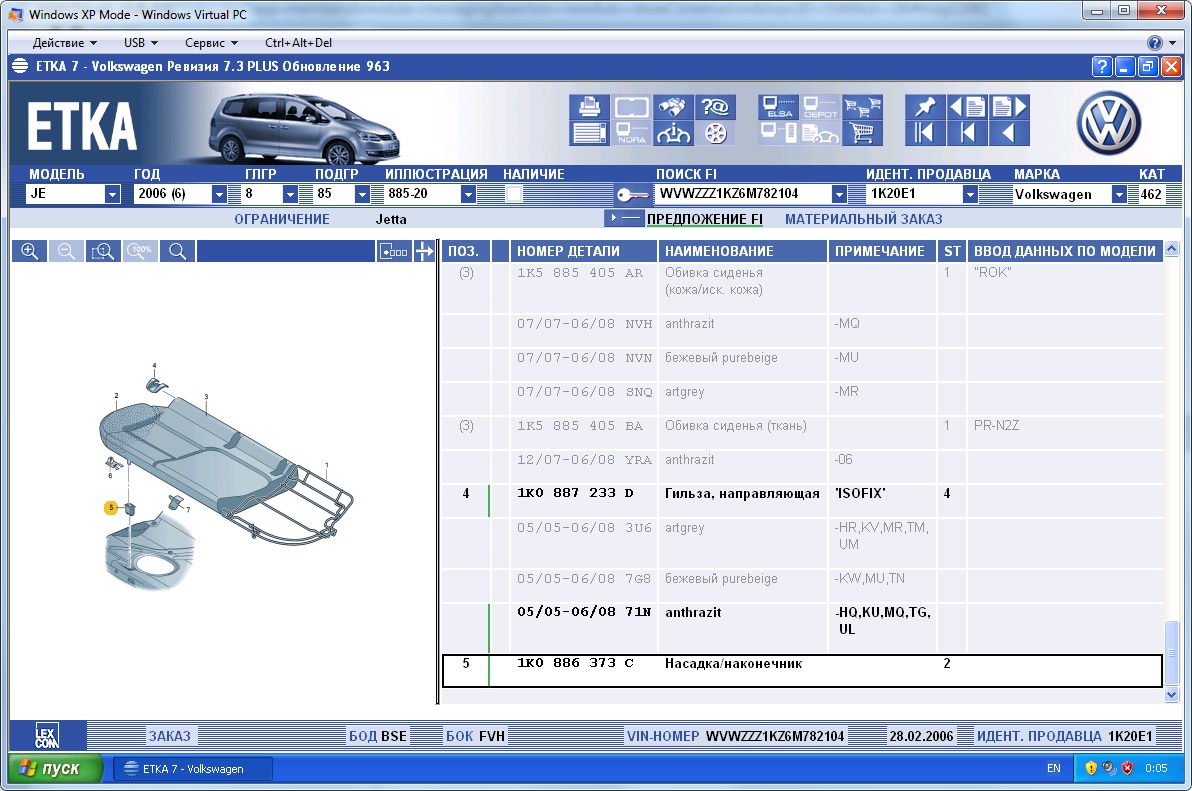Click the pushpin bookmark icon

(924, 107)
